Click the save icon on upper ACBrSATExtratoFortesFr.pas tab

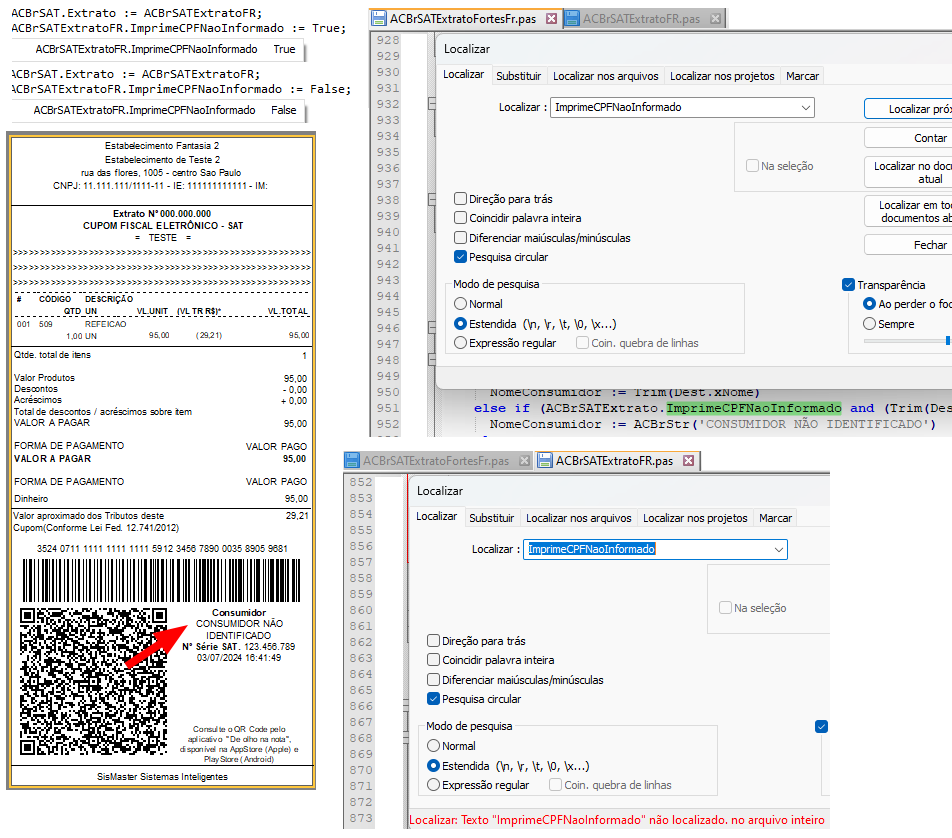[x=379, y=19]
